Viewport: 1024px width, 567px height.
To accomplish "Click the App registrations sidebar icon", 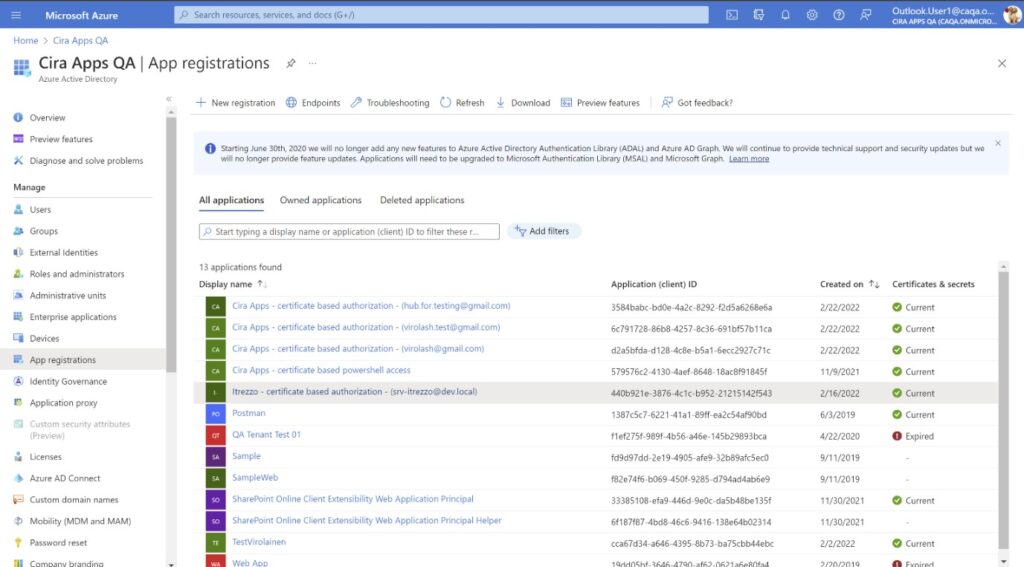I will 18,360.
